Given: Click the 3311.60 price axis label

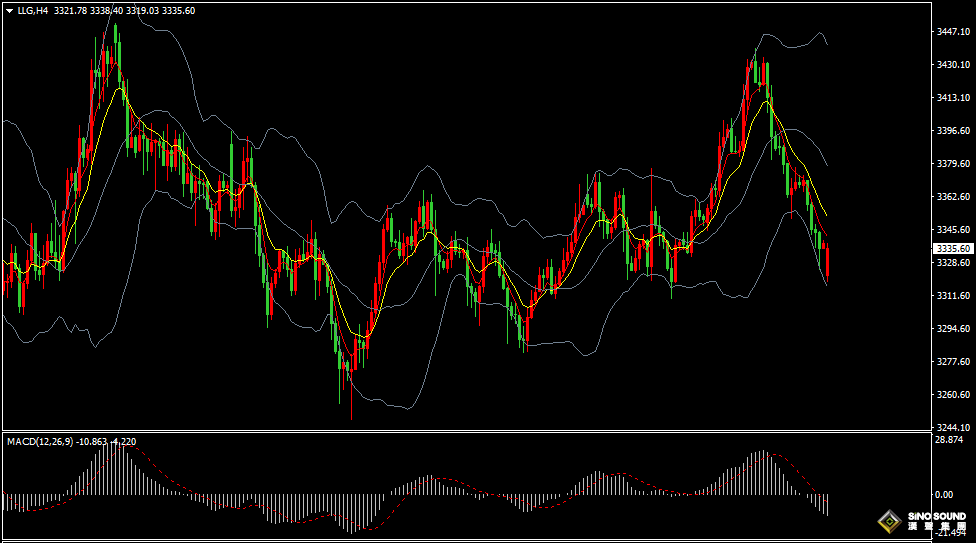Looking at the screenshot, I should point(953,296).
